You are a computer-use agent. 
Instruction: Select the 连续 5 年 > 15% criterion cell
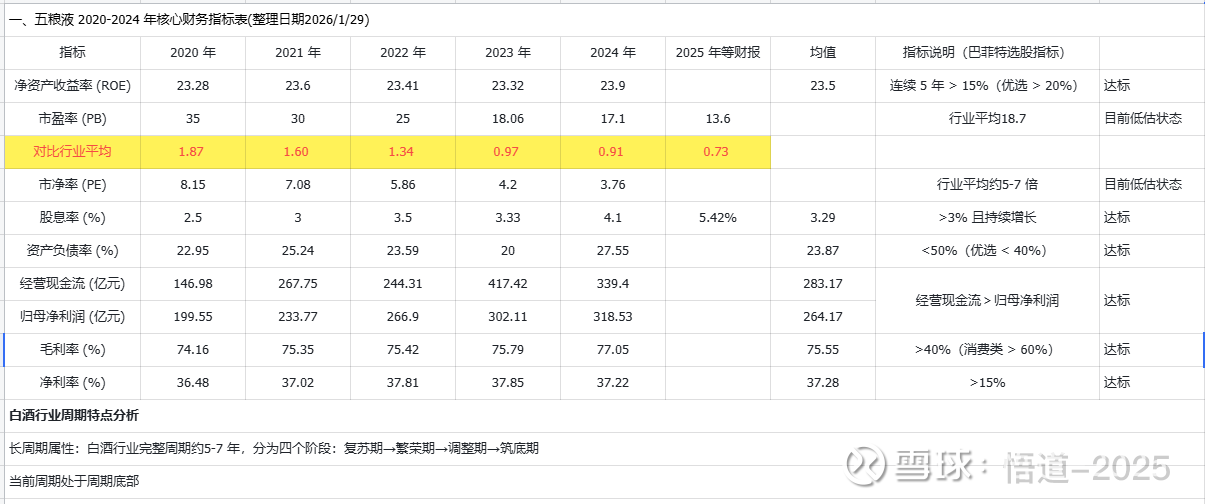pyautogui.click(x=987, y=86)
